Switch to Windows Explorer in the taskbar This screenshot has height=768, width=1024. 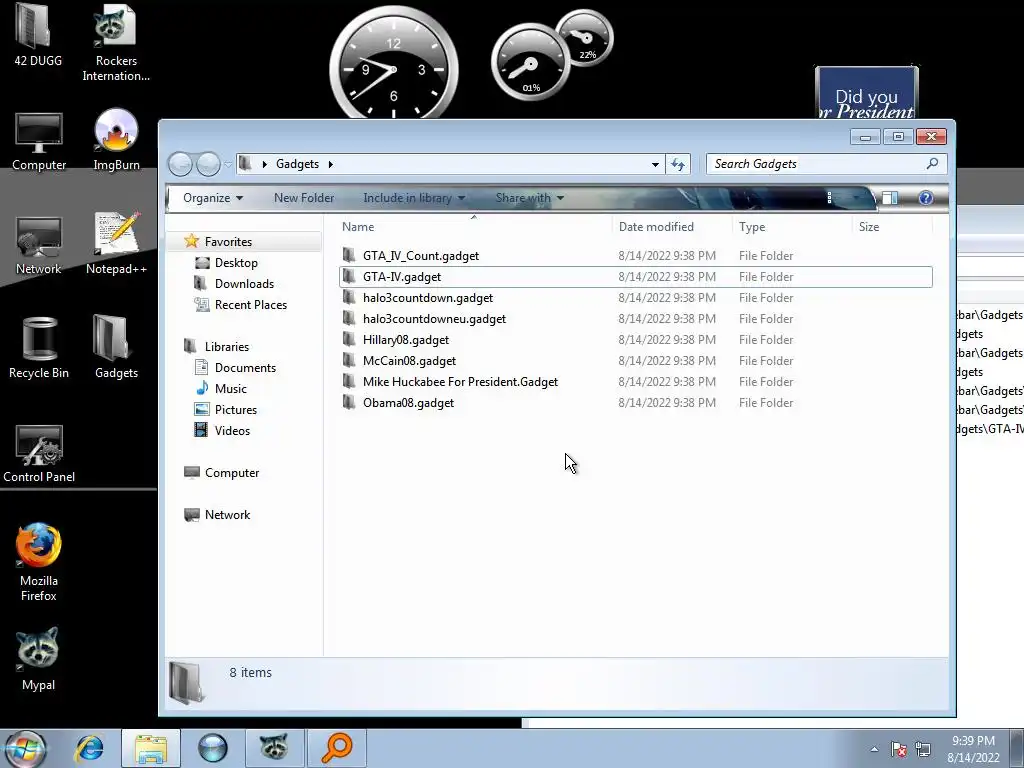[x=151, y=748]
